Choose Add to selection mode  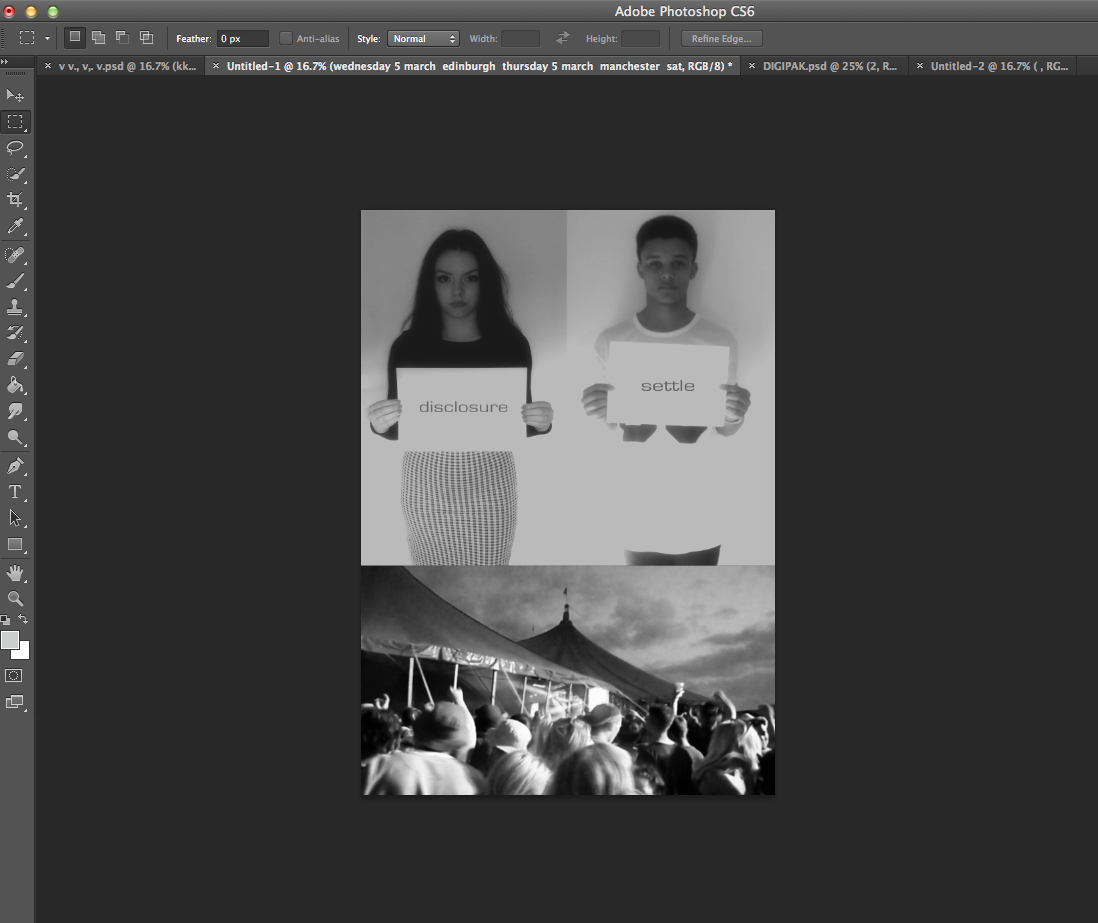click(x=99, y=38)
